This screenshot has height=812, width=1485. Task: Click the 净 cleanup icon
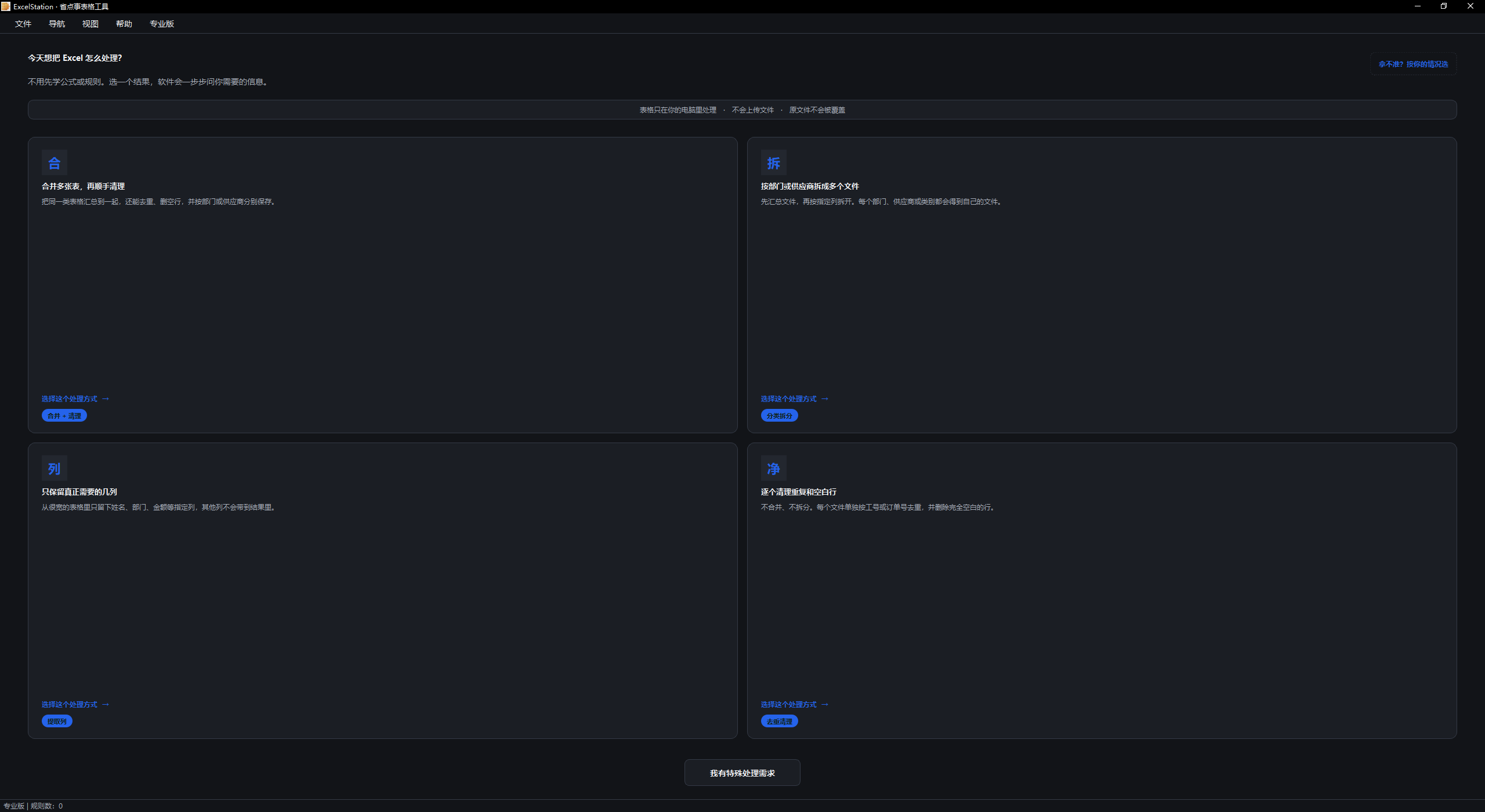click(774, 469)
